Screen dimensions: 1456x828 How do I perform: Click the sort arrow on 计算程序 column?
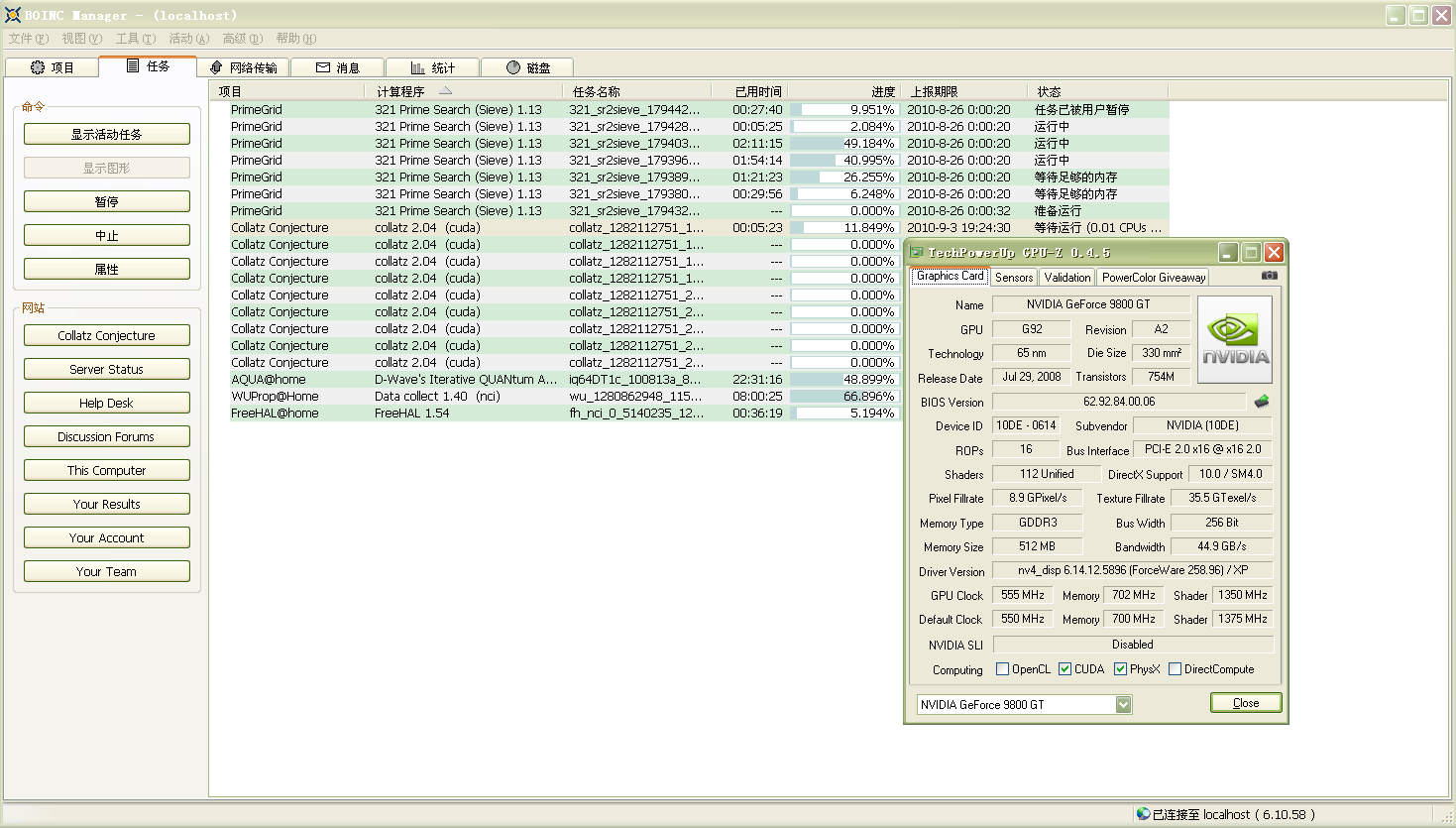(445, 90)
